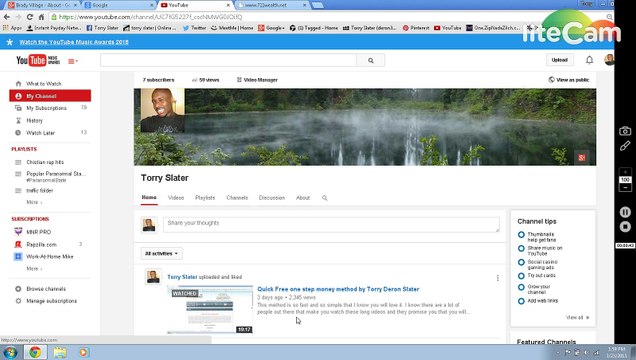Click the Twitter bookmark
The height and width of the screenshot is (360, 636).
click(x=194, y=28)
